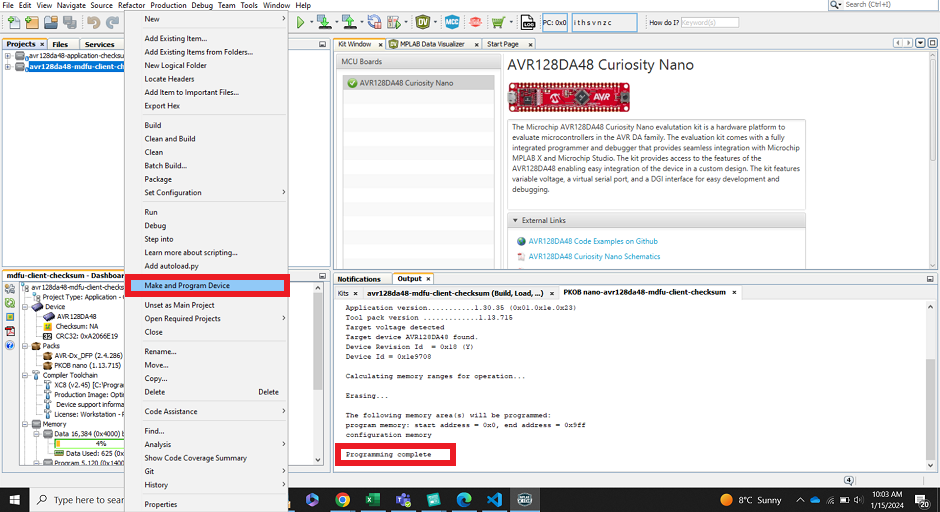Image resolution: width=940 pixels, height=512 pixels.
Task: Collapse the Packs node in dashboard
Action: click(26, 346)
